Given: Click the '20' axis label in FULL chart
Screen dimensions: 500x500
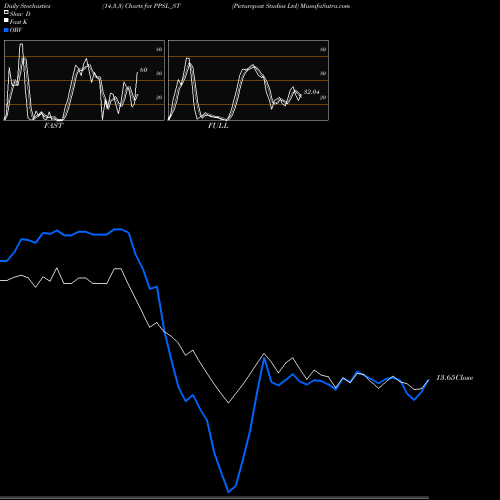Looking at the screenshot, I should [323, 97].
